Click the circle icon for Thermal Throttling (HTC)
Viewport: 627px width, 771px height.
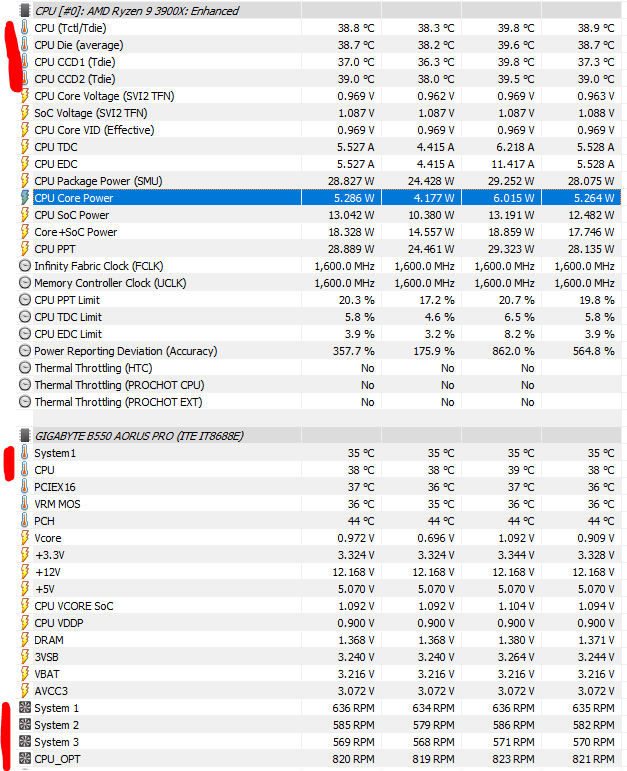tap(25, 368)
